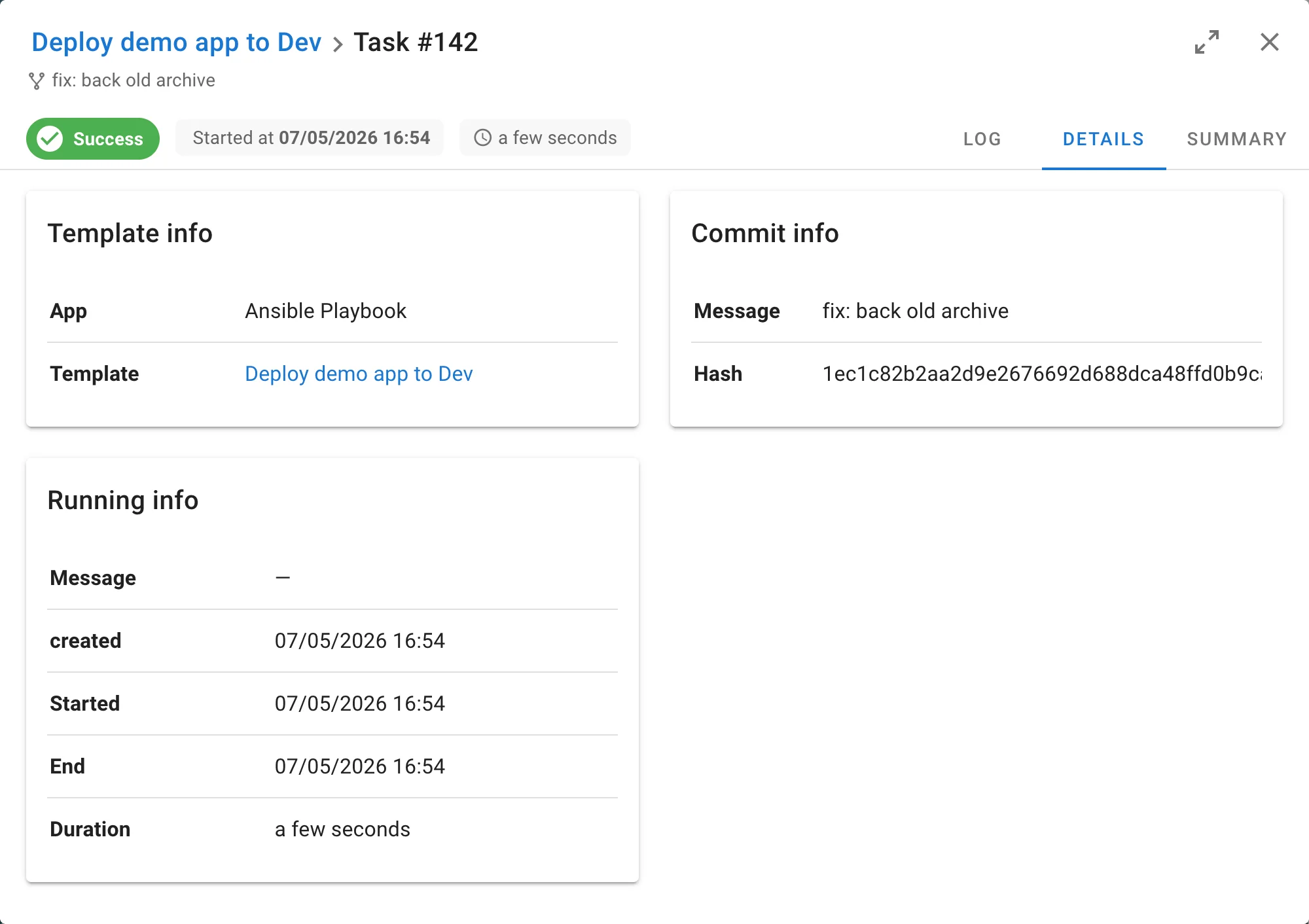Click the Started 07/05/2026 16:54 row value

coord(360,703)
